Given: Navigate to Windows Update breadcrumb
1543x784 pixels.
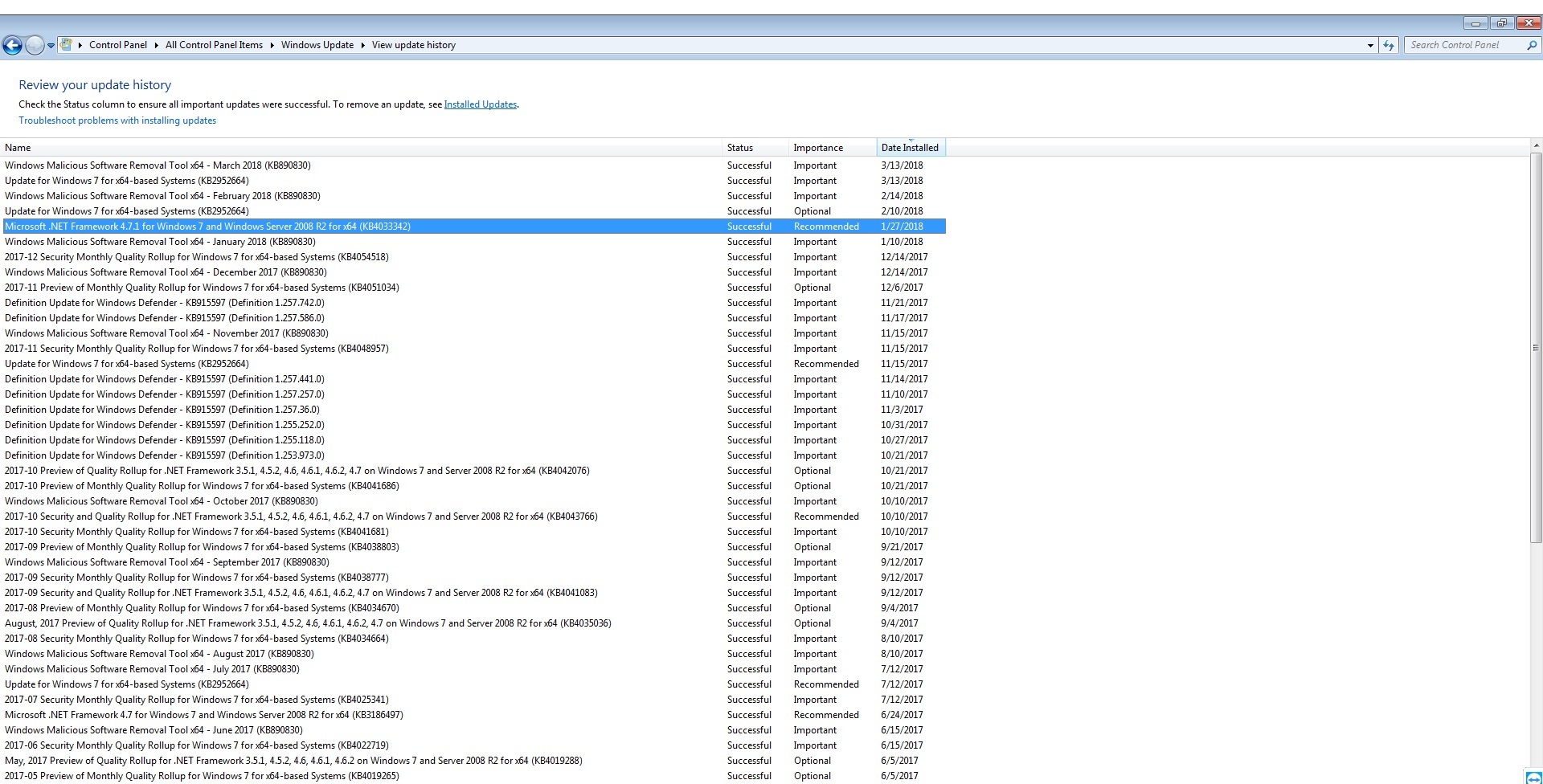Looking at the screenshot, I should [317, 45].
